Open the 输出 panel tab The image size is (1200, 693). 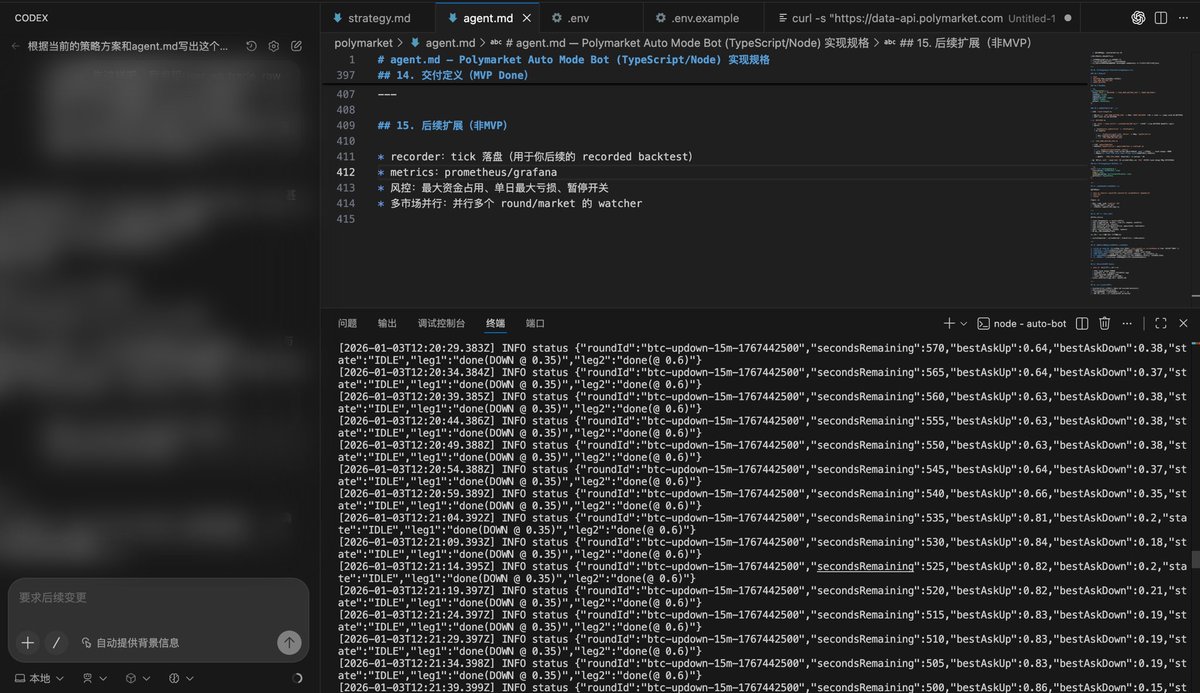387,323
